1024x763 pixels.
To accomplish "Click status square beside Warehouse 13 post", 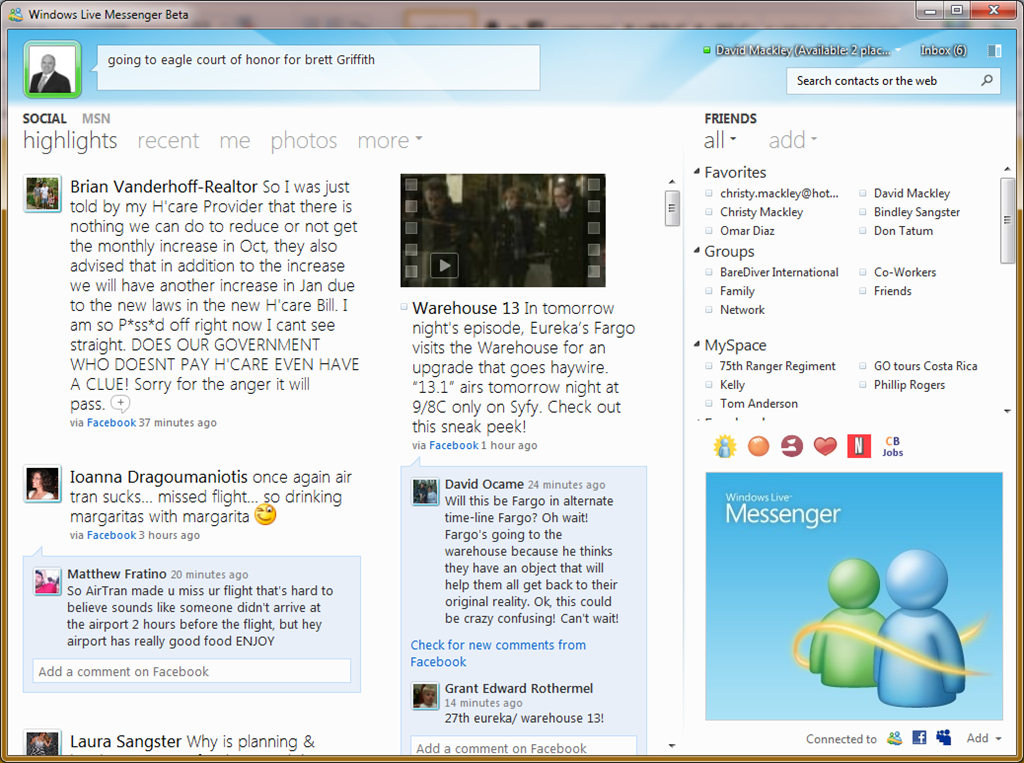I will point(404,307).
